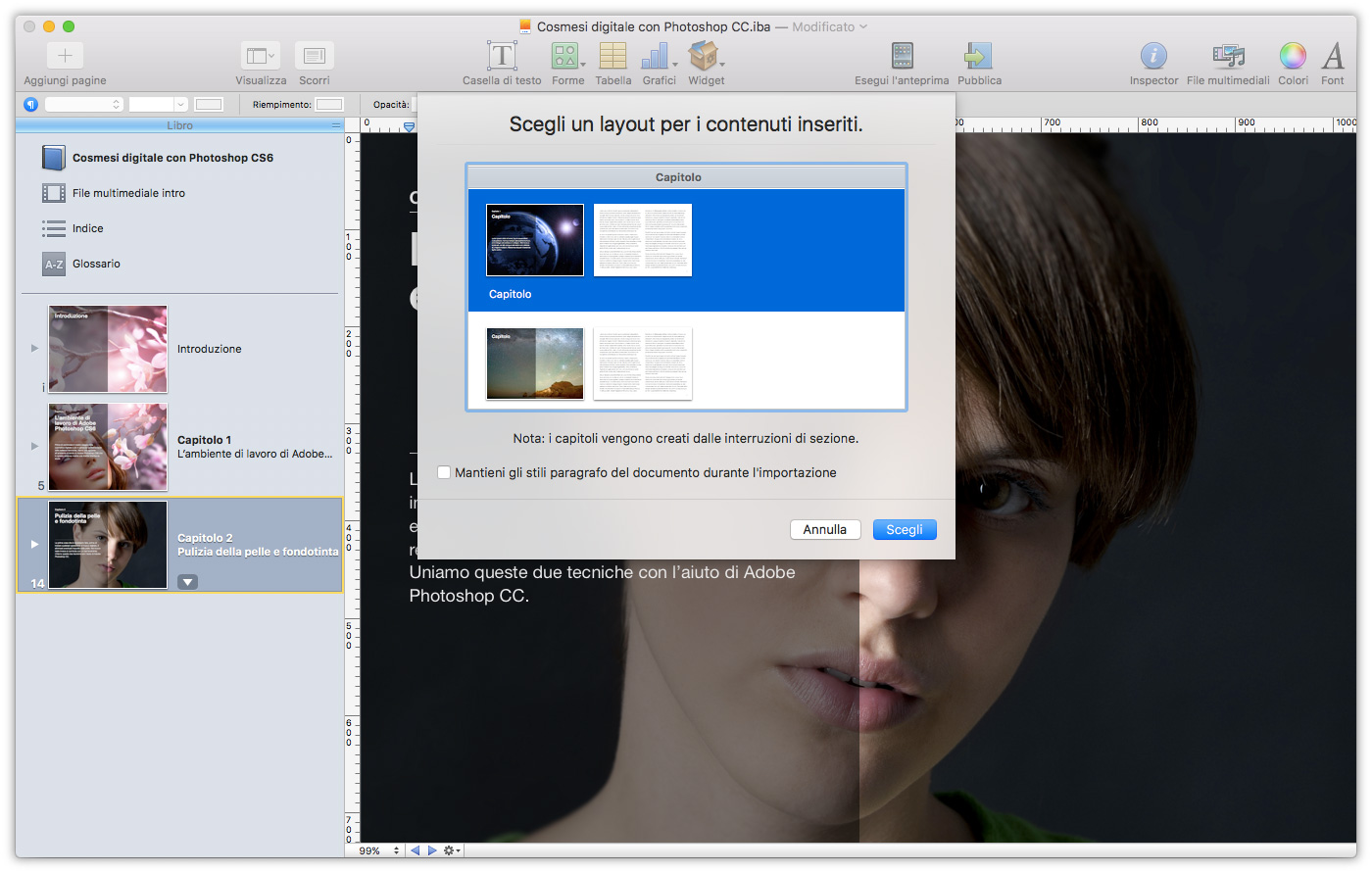Click the text color well in format bar
Viewport: 1372px width, 873px height.
[x=209, y=105]
